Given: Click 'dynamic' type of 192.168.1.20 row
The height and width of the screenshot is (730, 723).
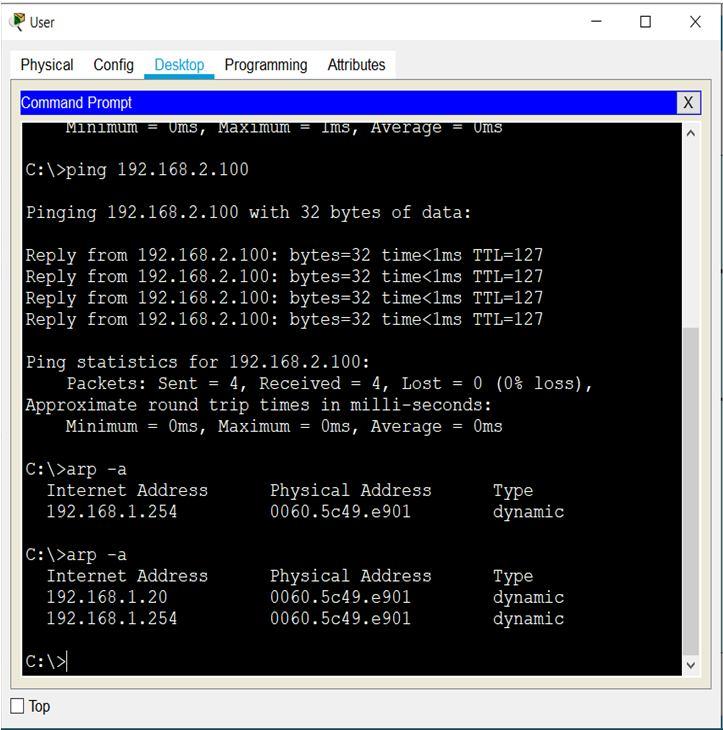Looking at the screenshot, I should [528, 597].
